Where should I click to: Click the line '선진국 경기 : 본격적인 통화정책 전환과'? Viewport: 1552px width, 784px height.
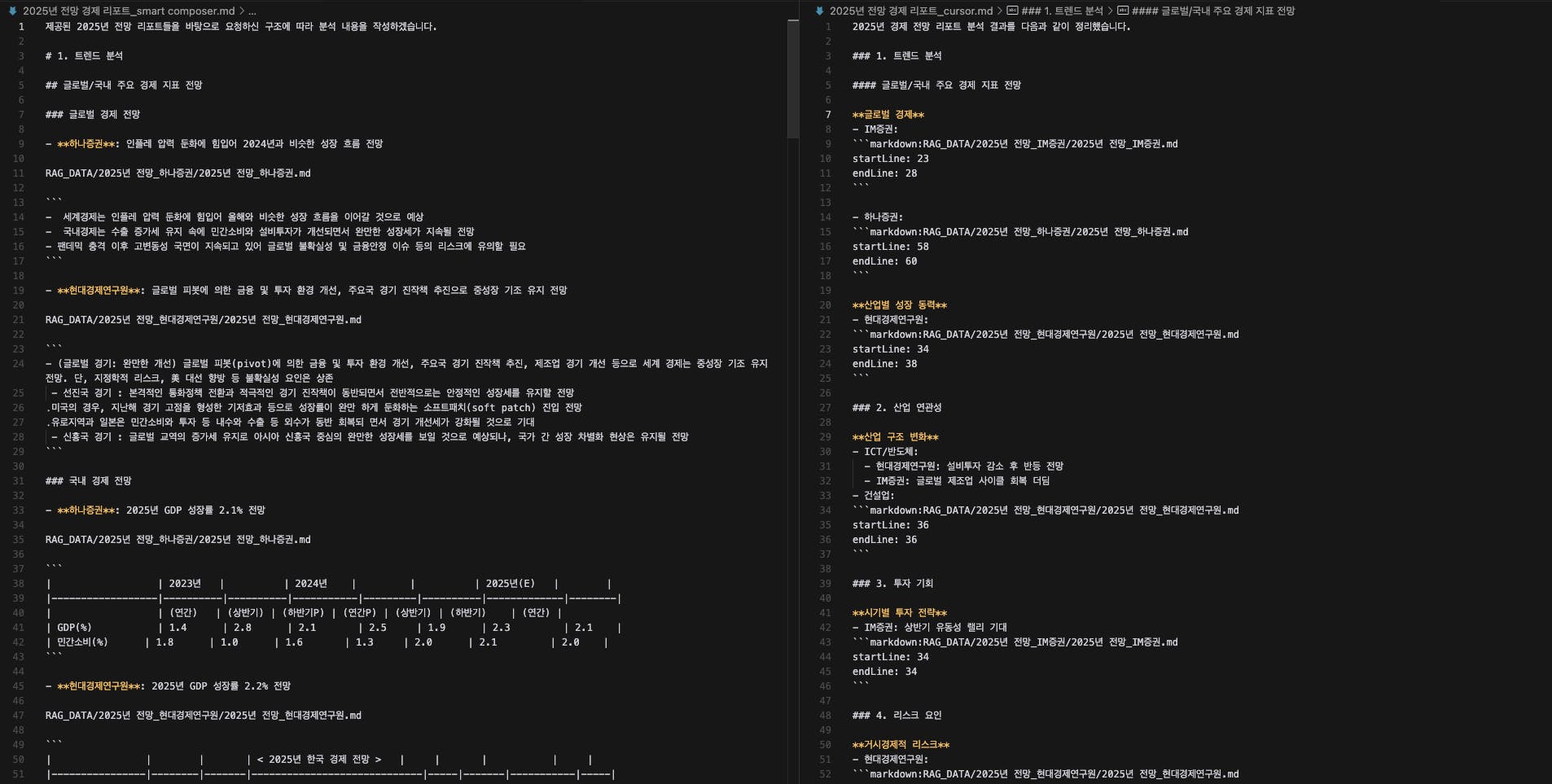tap(313, 393)
